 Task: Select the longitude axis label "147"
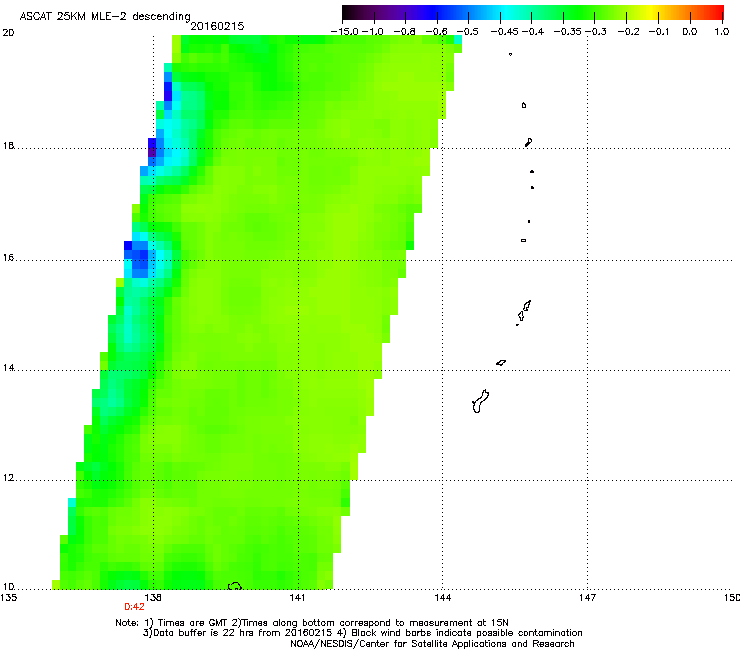tap(588, 598)
